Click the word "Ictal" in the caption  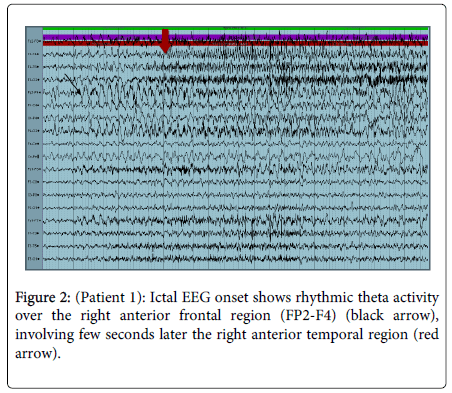[x=163, y=297]
